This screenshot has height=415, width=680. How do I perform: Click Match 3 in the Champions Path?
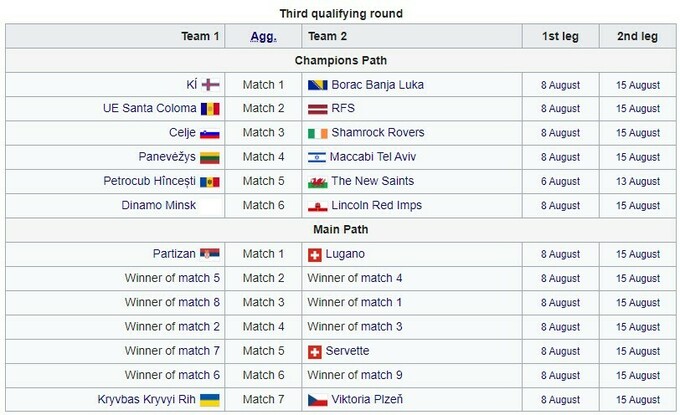263,133
